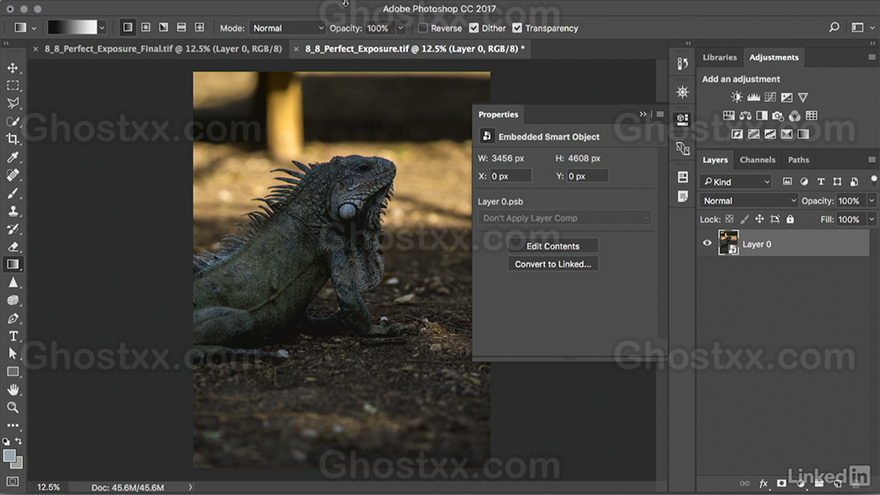This screenshot has width=880, height=495.
Task: Select the Type tool
Action: tap(12, 336)
